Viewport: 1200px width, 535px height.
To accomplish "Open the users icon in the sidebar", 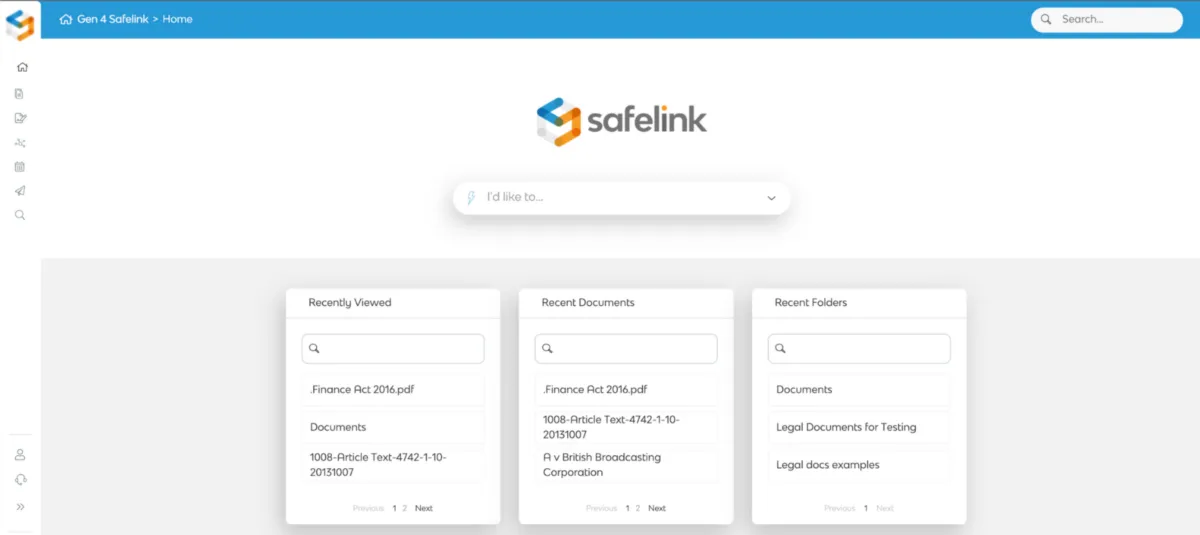I will tap(20, 143).
